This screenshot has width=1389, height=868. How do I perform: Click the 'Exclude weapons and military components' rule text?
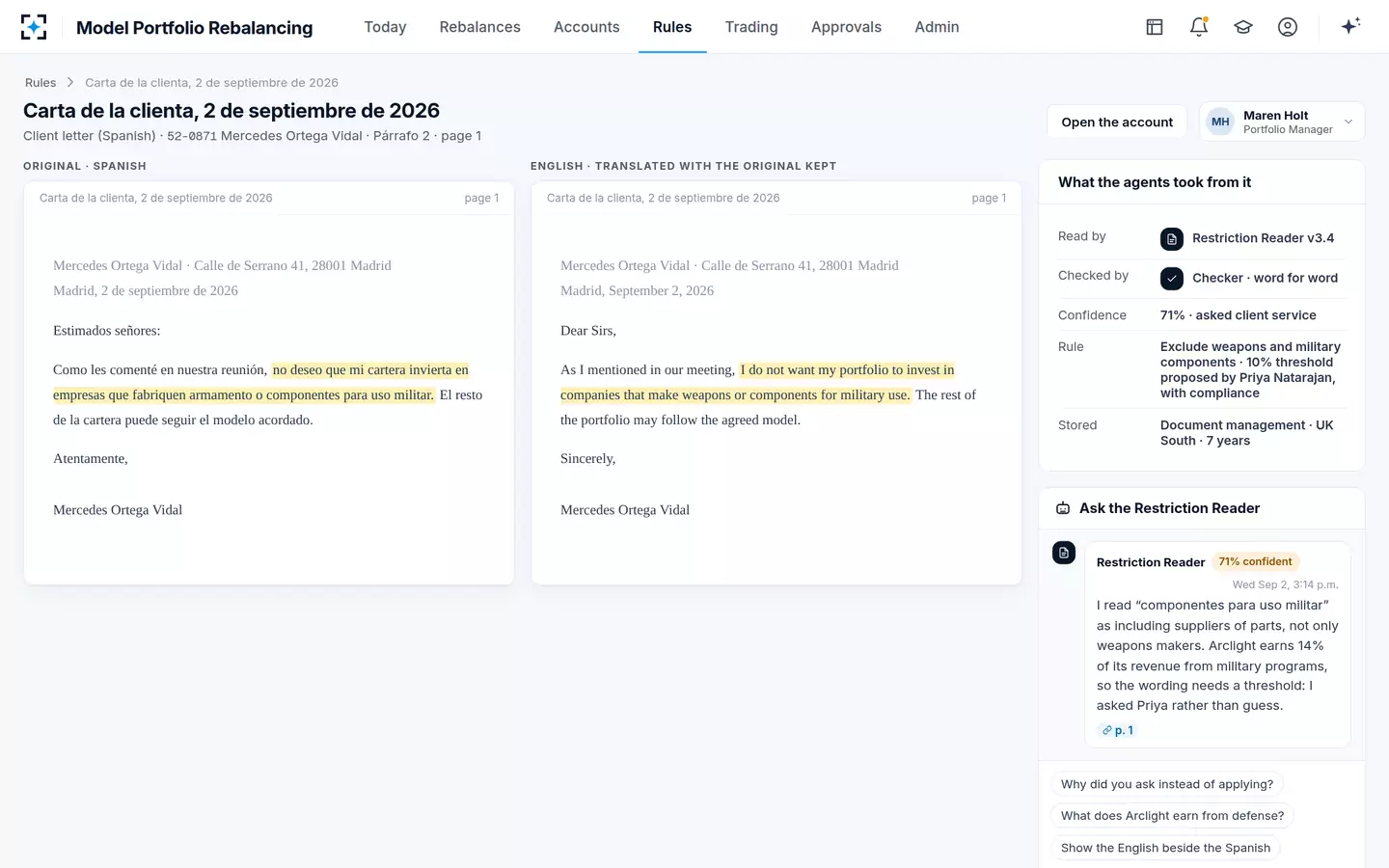[x=1250, y=370]
